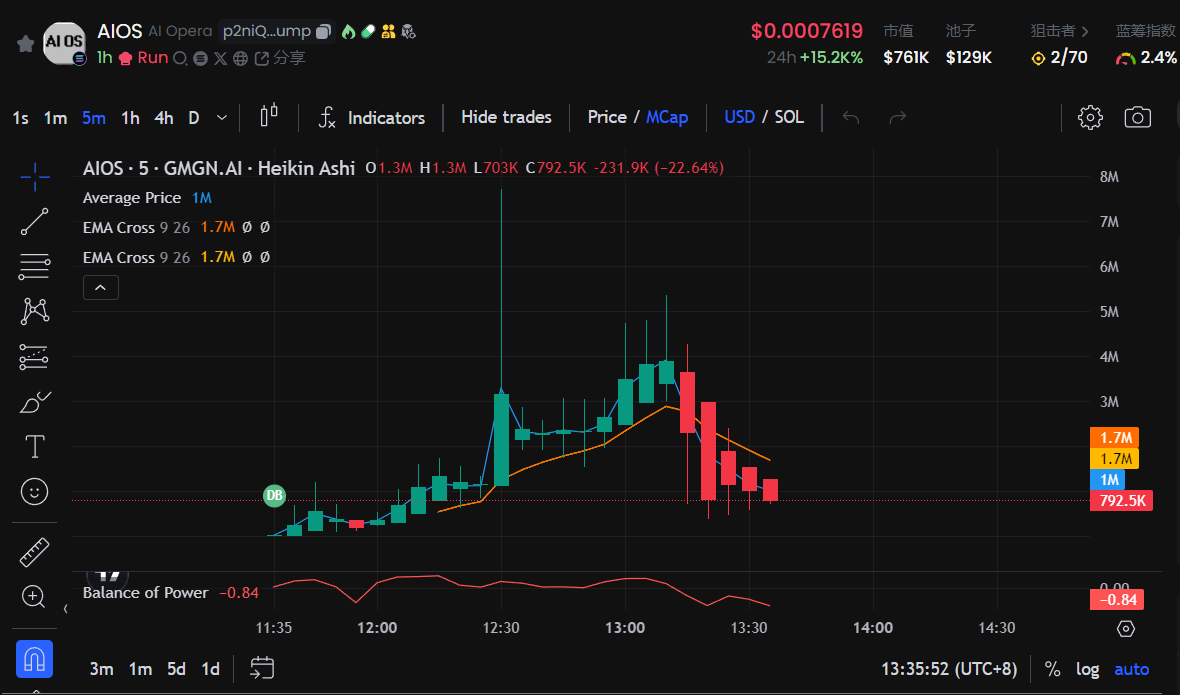Open the 狙击者 snipers details
This screenshot has width=1180, height=695.
tap(1060, 31)
